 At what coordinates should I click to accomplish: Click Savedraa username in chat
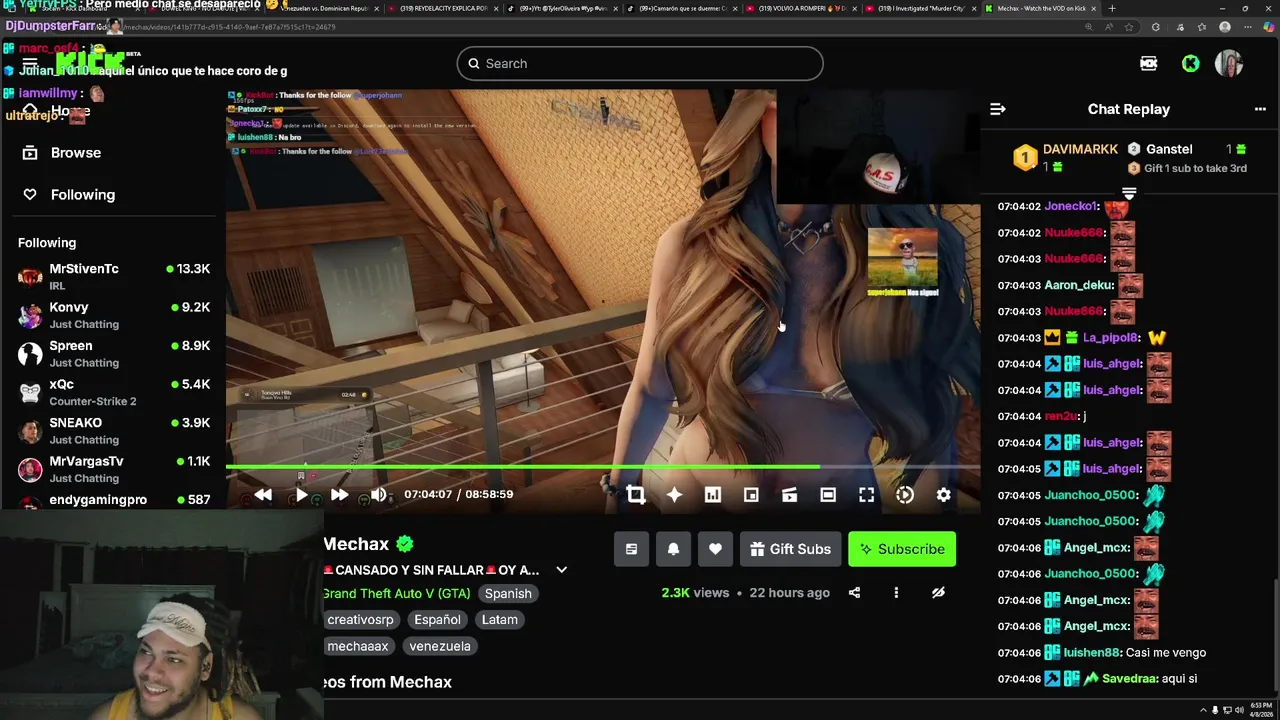pyautogui.click(x=1130, y=679)
